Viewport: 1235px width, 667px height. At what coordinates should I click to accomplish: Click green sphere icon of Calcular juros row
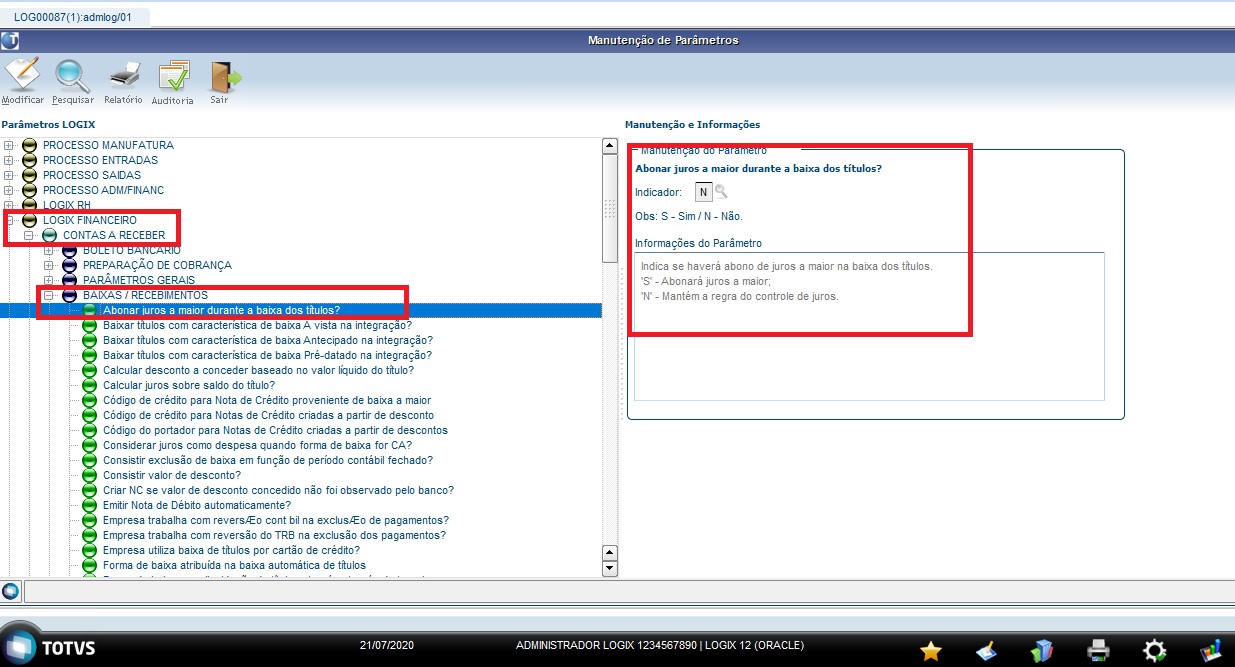pyautogui.click(x=89, y=386)
